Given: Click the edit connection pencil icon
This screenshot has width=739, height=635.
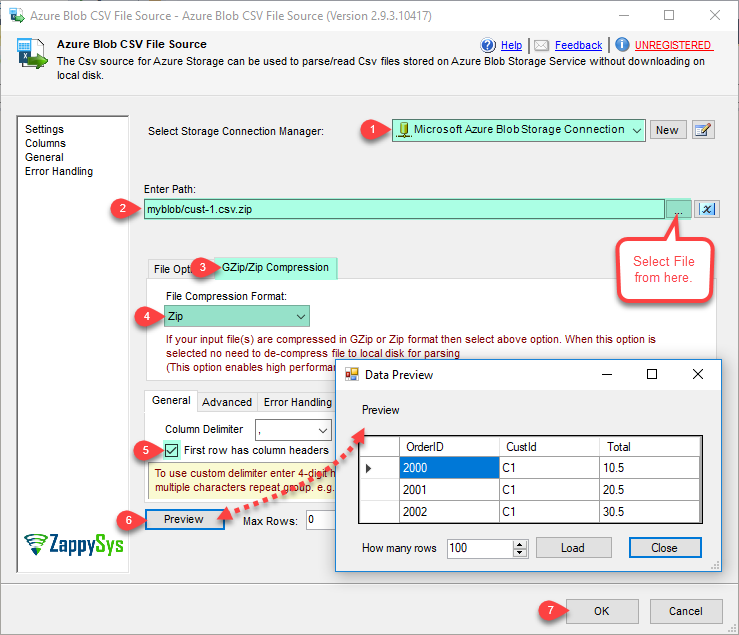Looking at the screenshot, I should [x=703, y=130].
